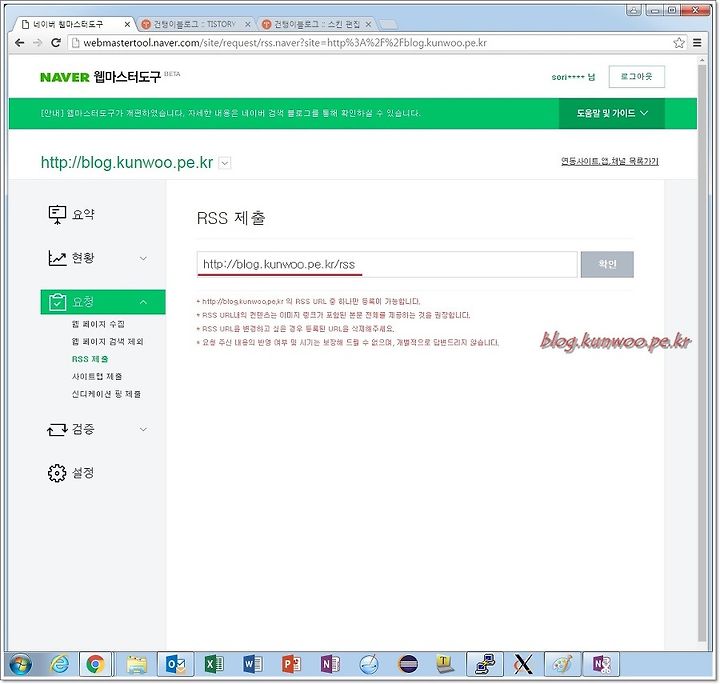Open PowerPoint from the taskbar
Viewport: 720px width, 684px height.
tap(291, 664)
